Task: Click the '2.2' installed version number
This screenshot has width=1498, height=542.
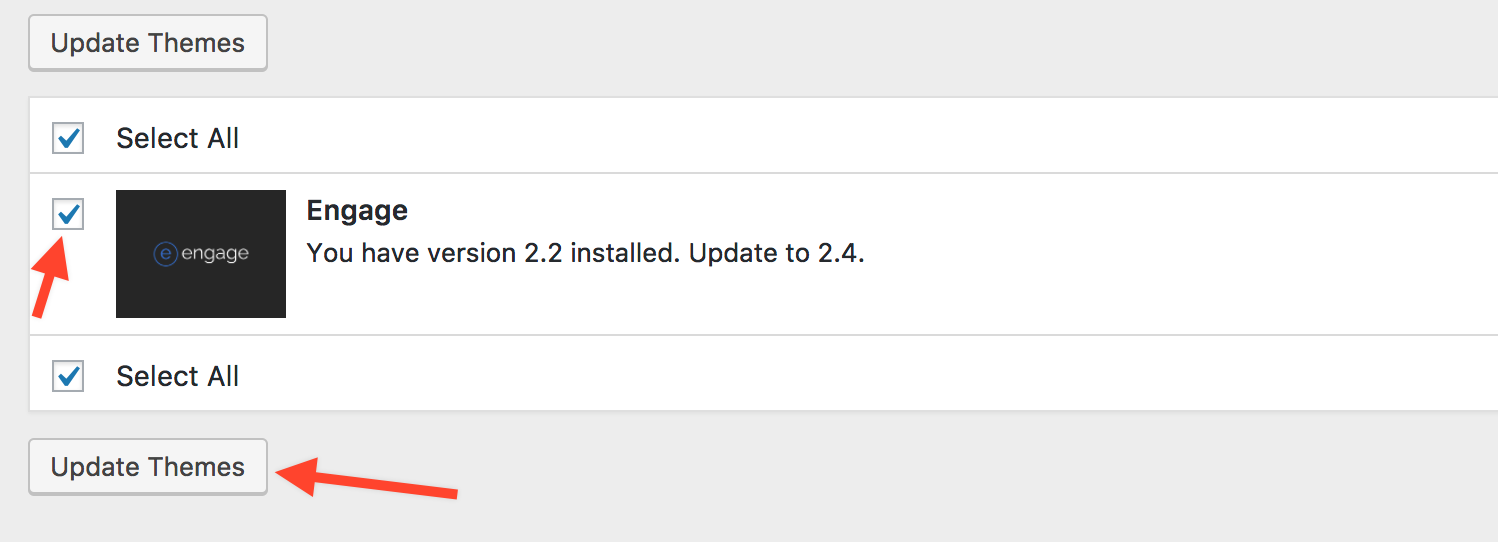Action: tap(544, 253)
